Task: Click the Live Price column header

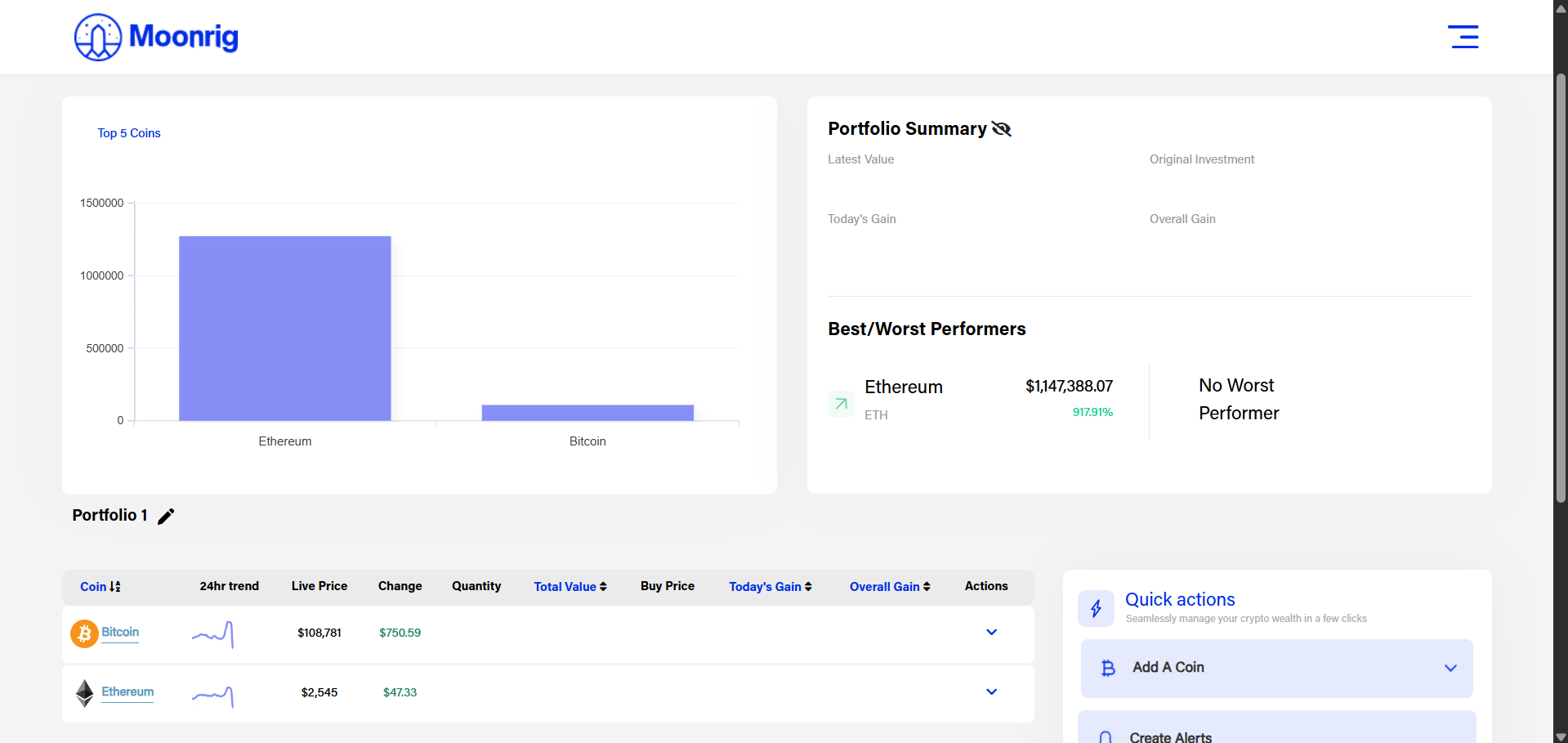Action: coord(319,586)
